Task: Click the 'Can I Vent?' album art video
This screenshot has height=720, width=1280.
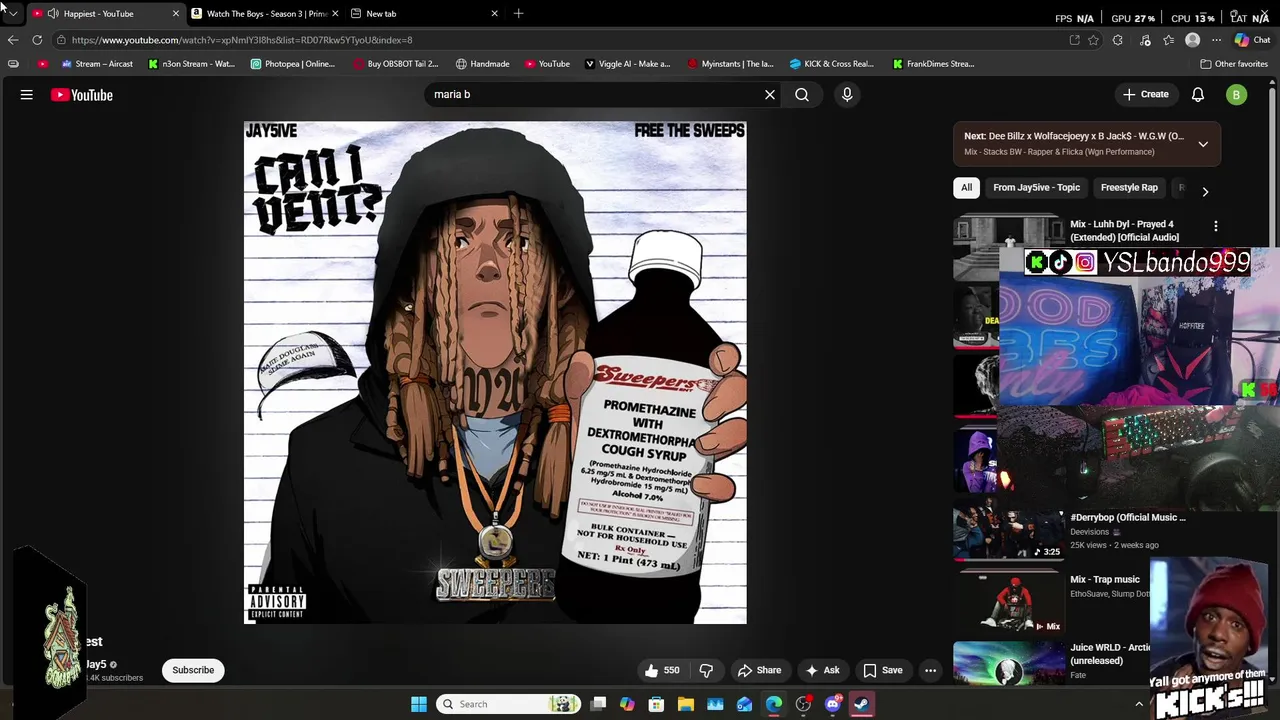Action: [x=495, y=372]
